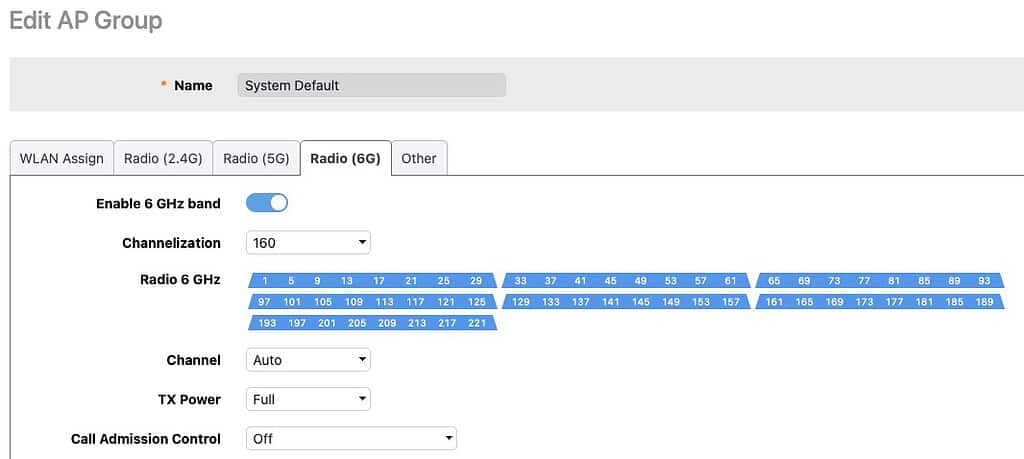Screen dimensions: 1024x459
Task: Open the Channel Auto dropdown
Action: pyautogui.click(x=308, y=360)
